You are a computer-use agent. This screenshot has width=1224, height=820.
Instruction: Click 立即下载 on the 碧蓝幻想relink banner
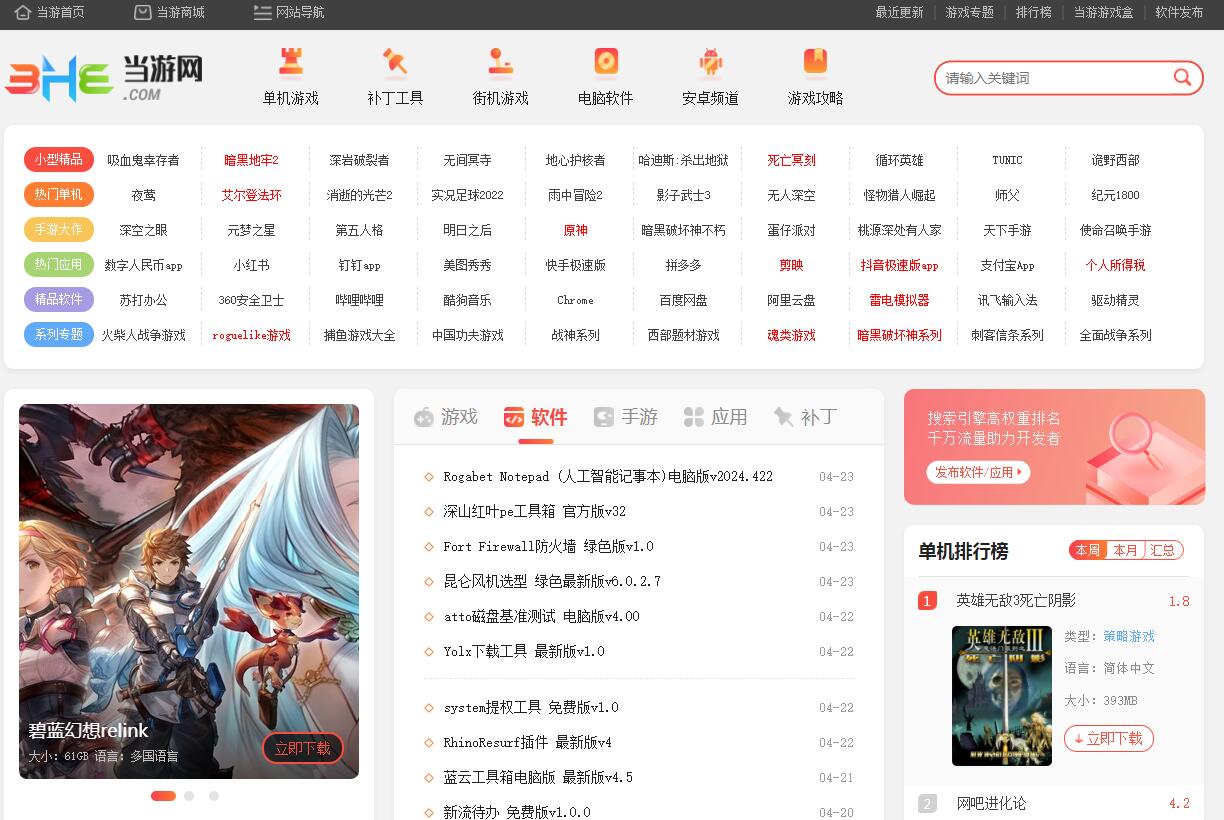tap(303, 748)
